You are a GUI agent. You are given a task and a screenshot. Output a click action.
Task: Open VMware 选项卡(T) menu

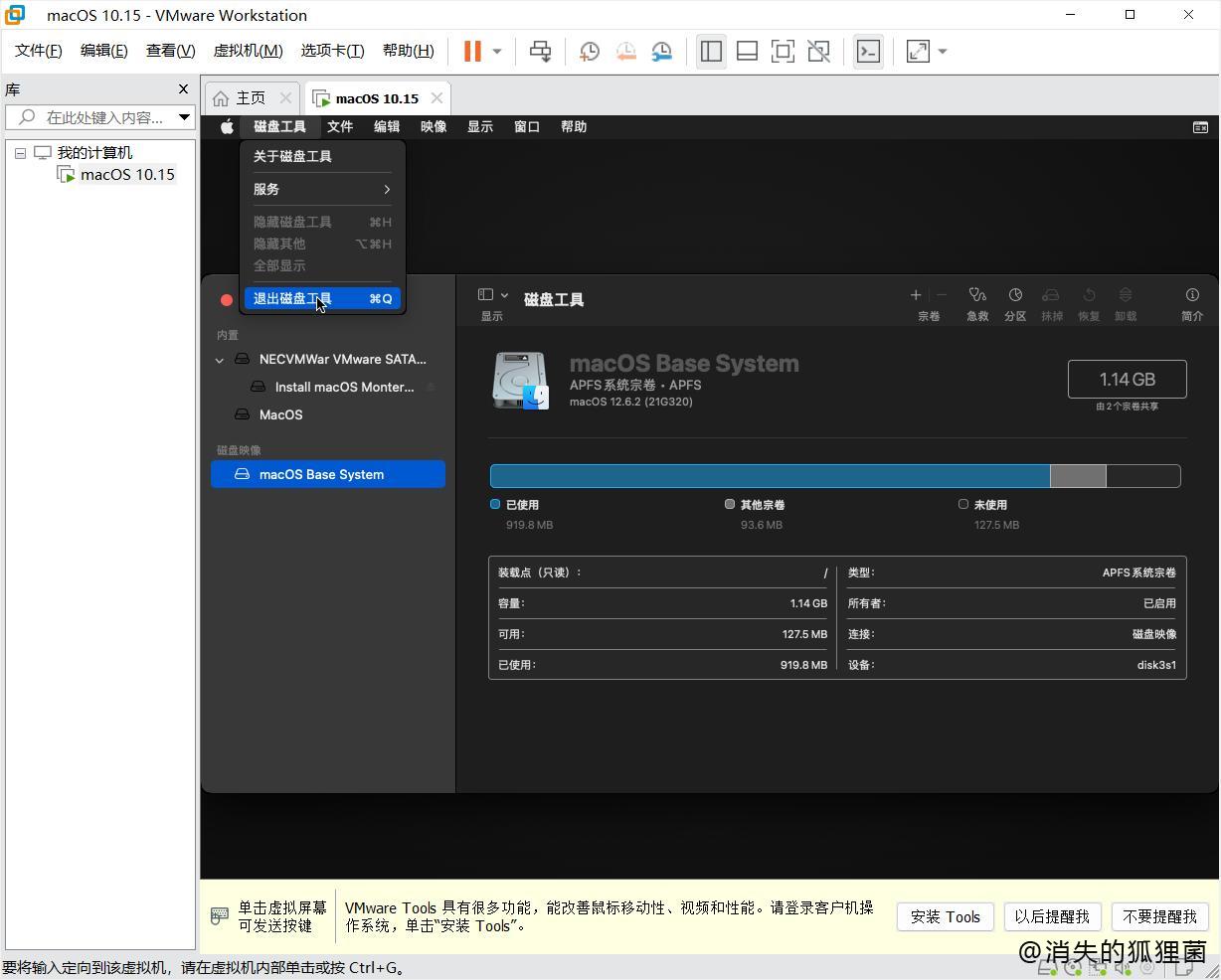tap(332, 51)
